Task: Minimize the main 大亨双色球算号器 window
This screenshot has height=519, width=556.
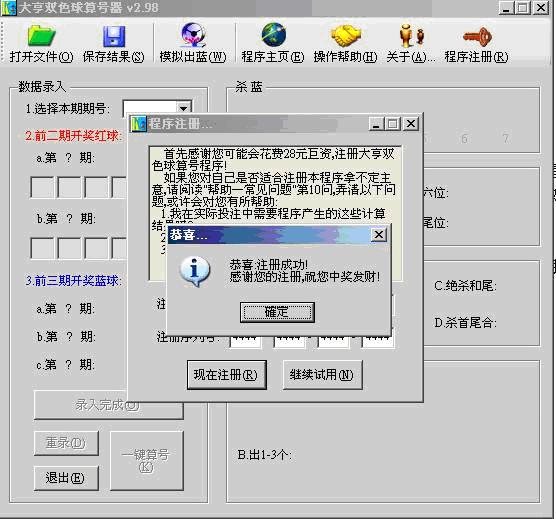Action: click(x=506, y=7)
